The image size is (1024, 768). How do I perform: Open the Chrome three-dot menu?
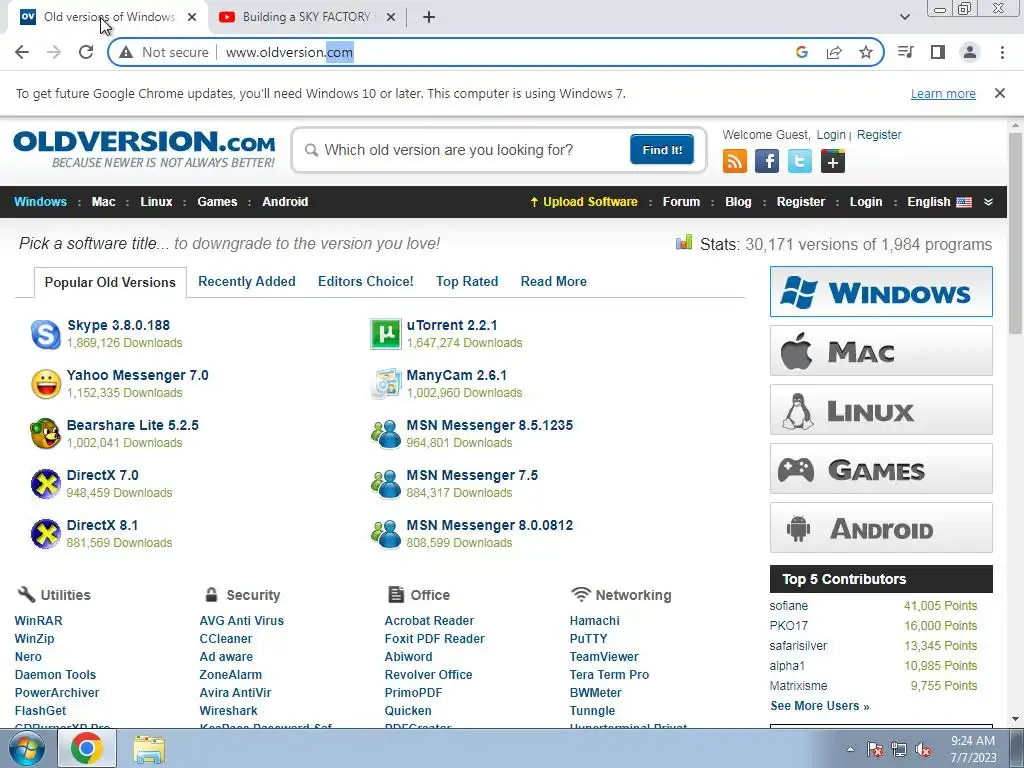pos(1002,52)
